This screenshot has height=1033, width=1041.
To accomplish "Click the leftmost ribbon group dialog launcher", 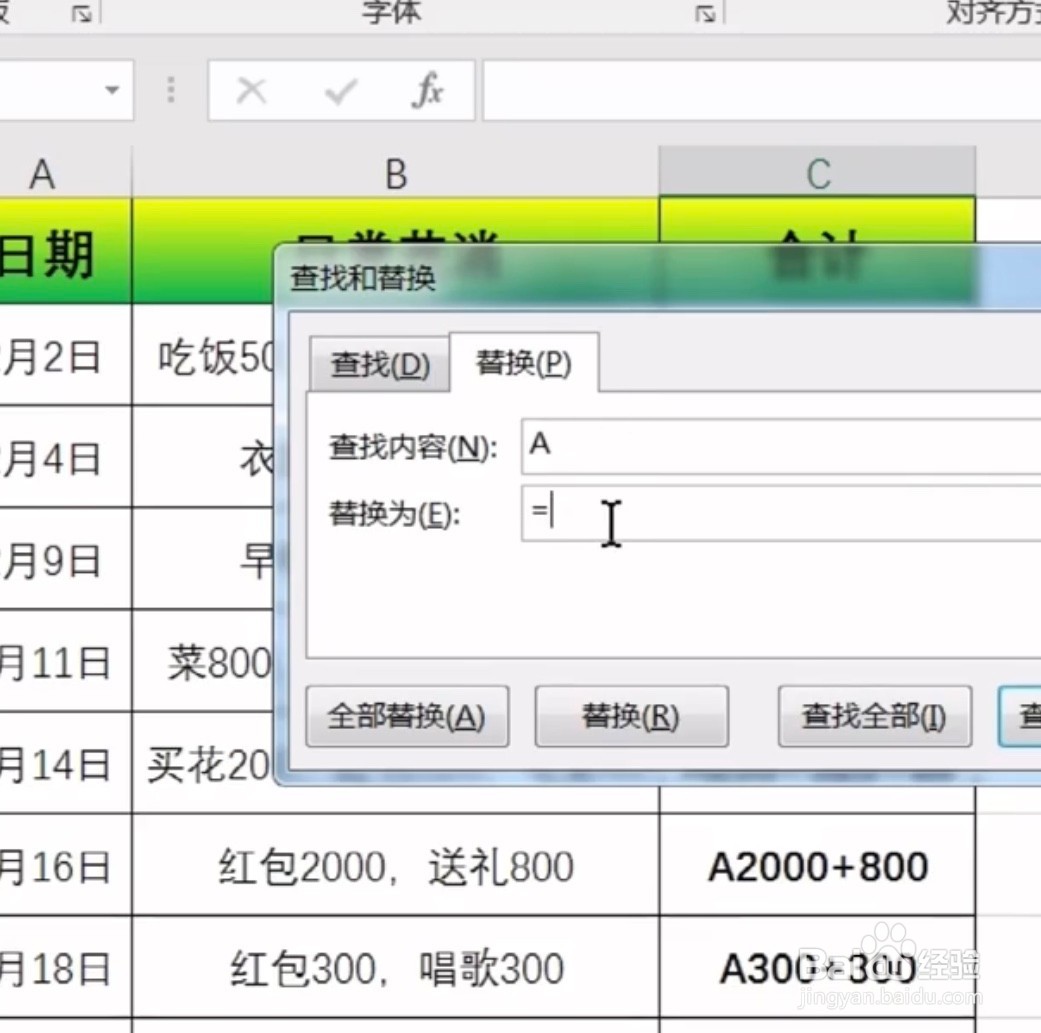I will pos(80,14).
